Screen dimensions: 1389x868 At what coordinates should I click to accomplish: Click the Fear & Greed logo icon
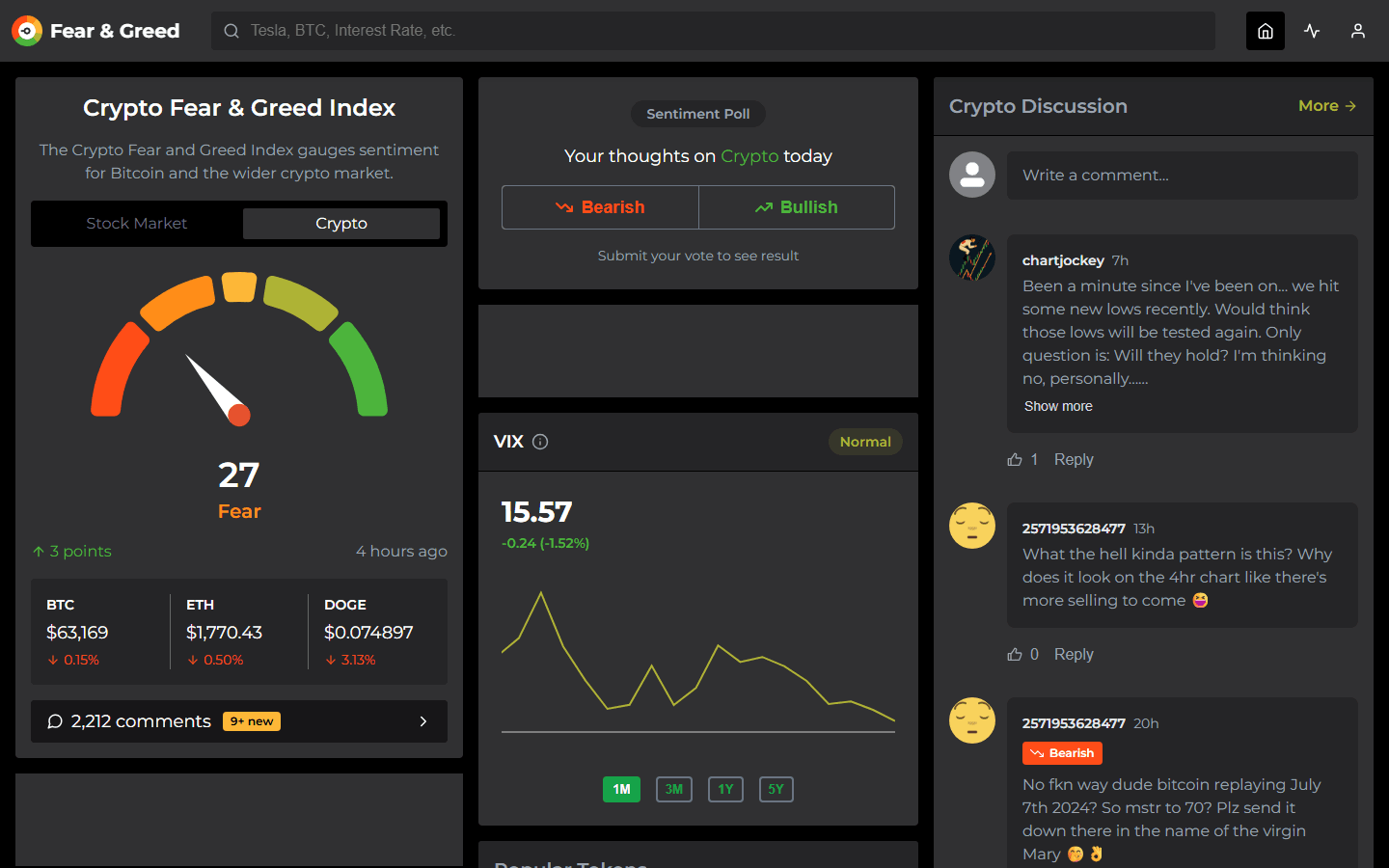27,31
